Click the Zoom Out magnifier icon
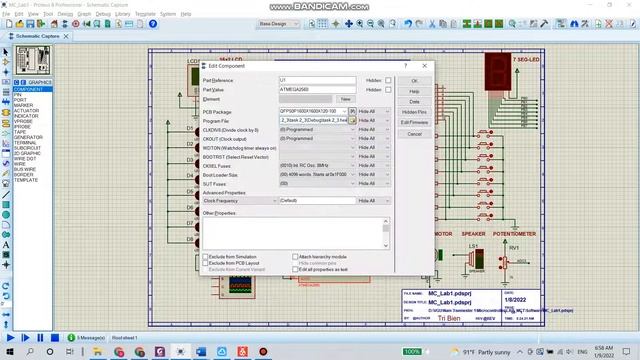640x360 pixels. [370, 24]
